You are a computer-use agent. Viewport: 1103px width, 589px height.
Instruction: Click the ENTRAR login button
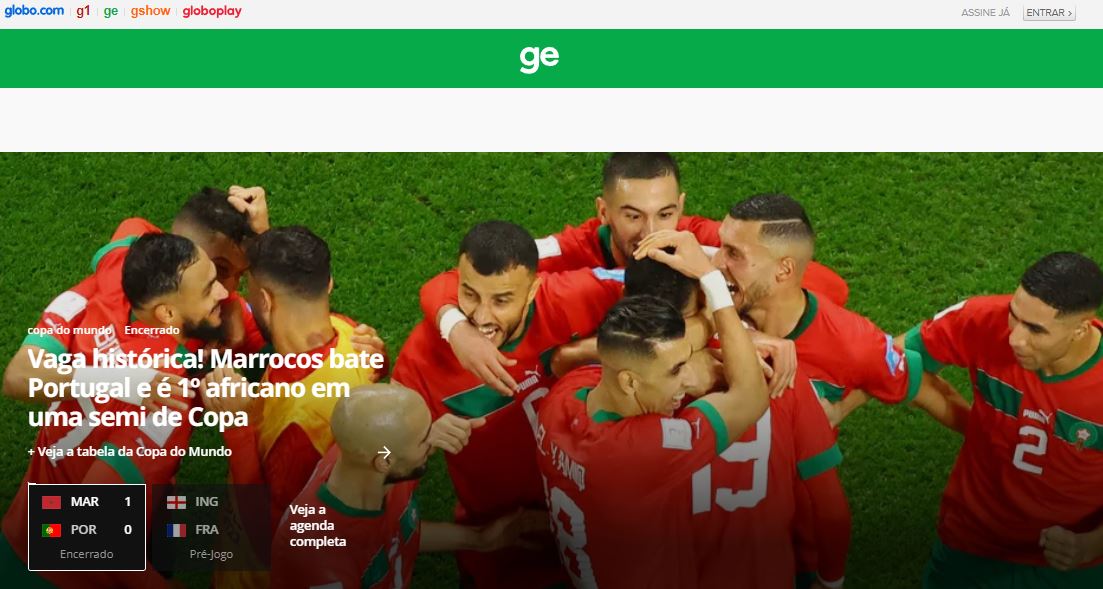pos(1049,13)
